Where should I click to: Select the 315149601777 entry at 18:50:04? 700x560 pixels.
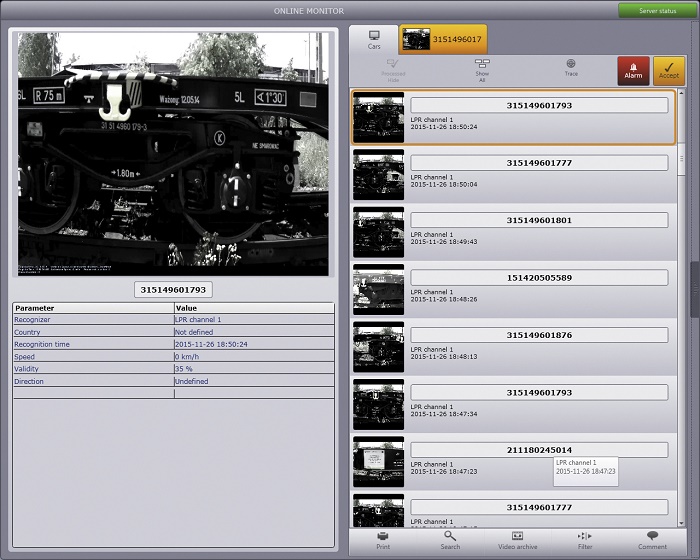(539, 163)
